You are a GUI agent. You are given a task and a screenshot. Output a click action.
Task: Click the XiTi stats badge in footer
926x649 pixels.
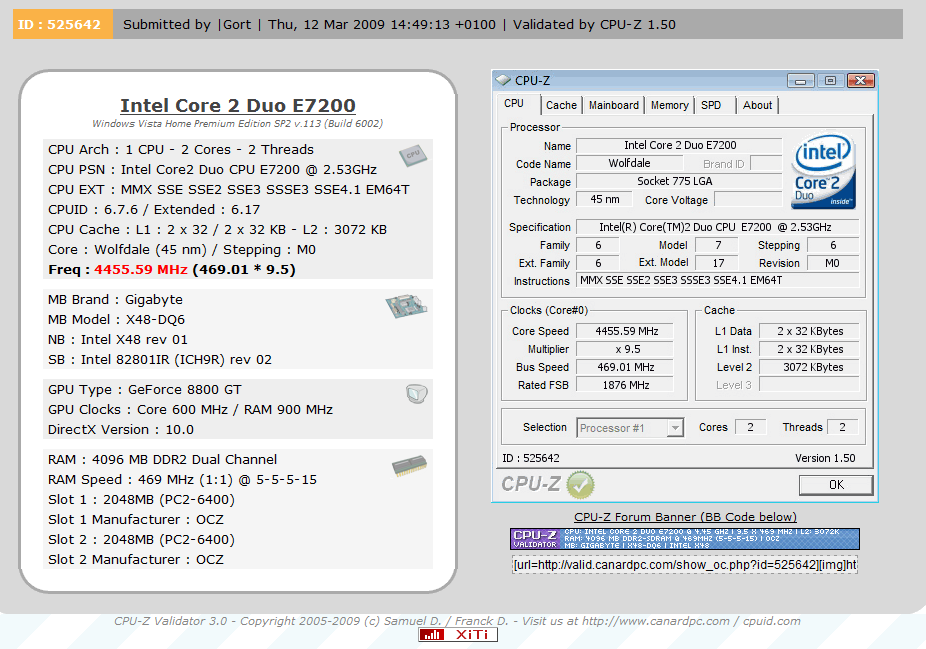click(458, 635)
